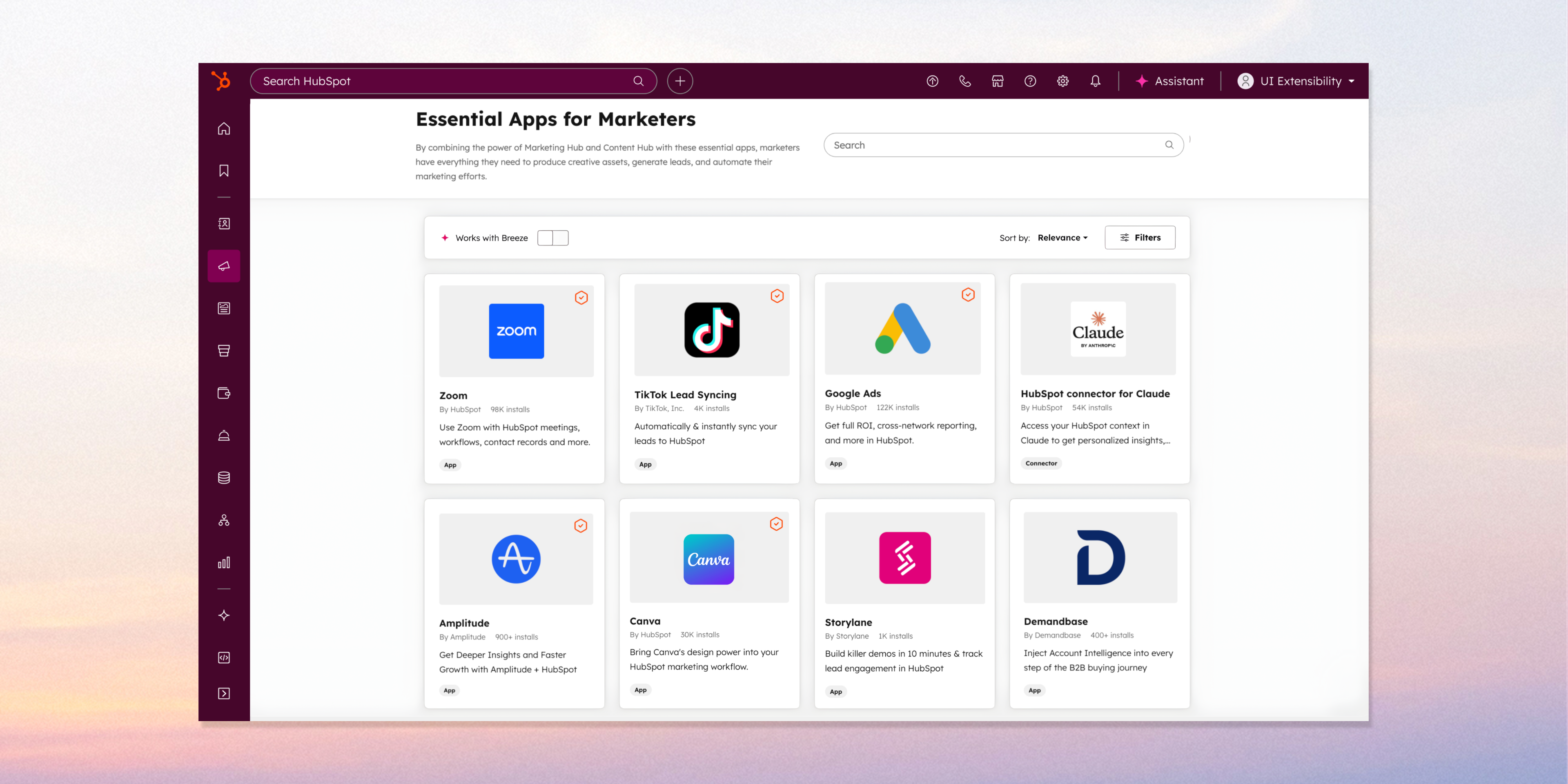Screen dimensions: 1568x784
Task: Toggle the Works with Breeze switch
Action: (553, 238)
